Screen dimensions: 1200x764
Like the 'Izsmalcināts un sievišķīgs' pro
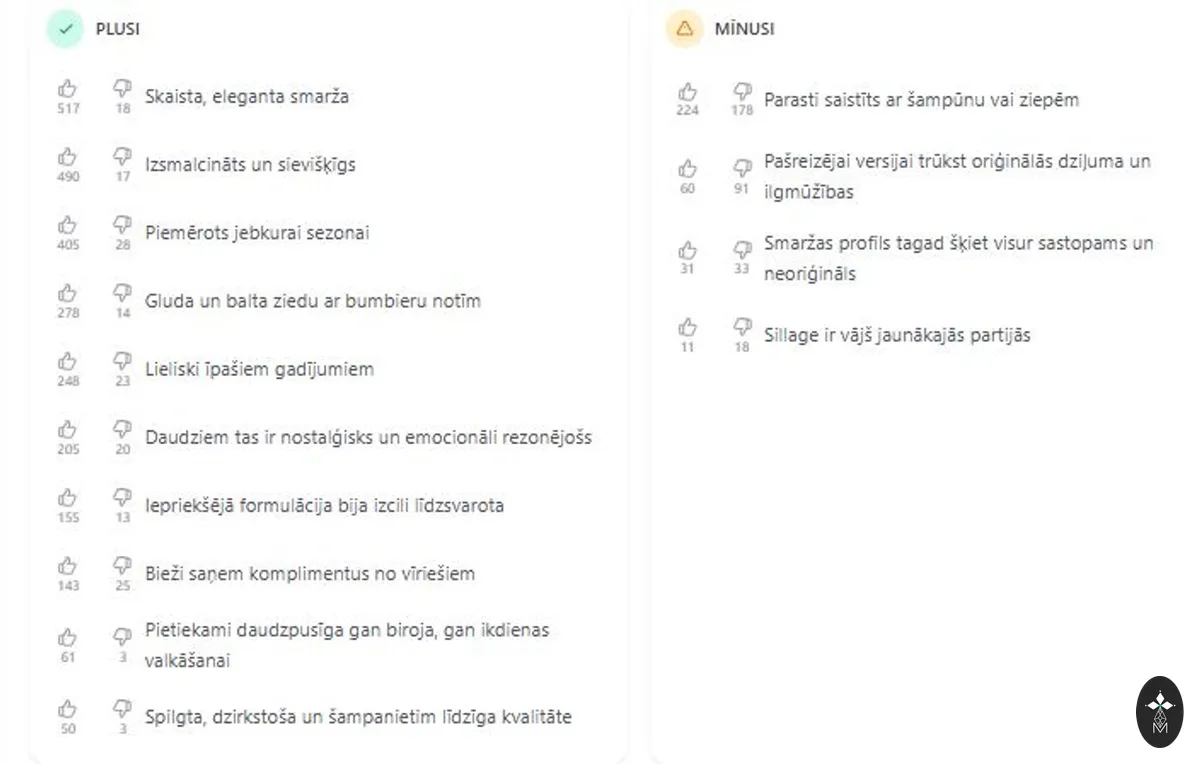68,156
